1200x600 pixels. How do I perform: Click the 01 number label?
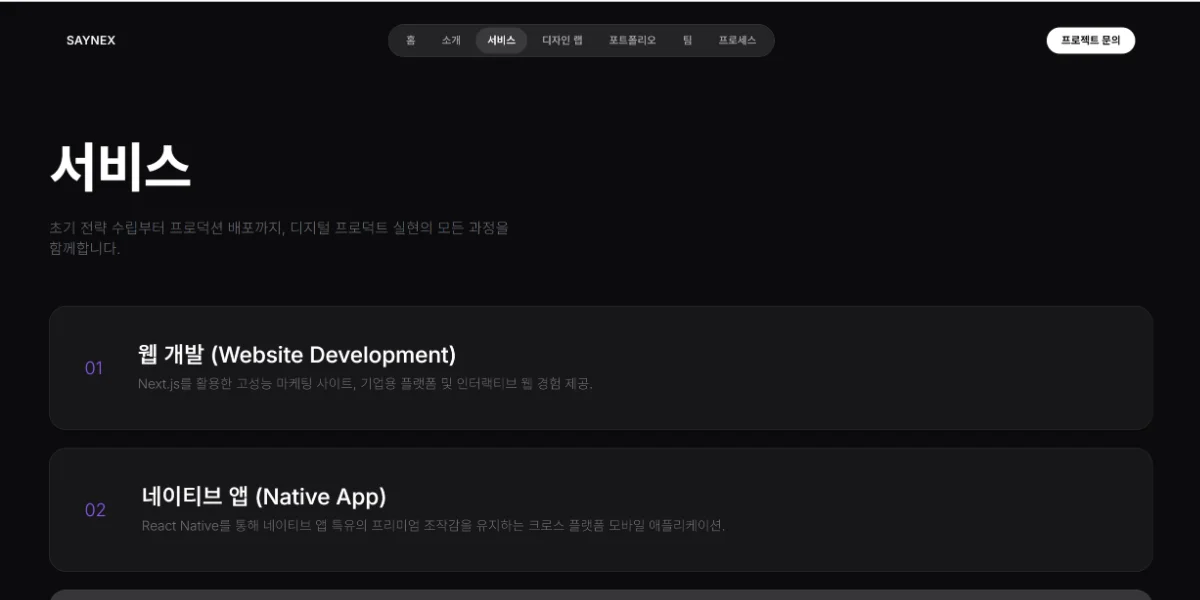pyautogui.click(x=94, y=368)
